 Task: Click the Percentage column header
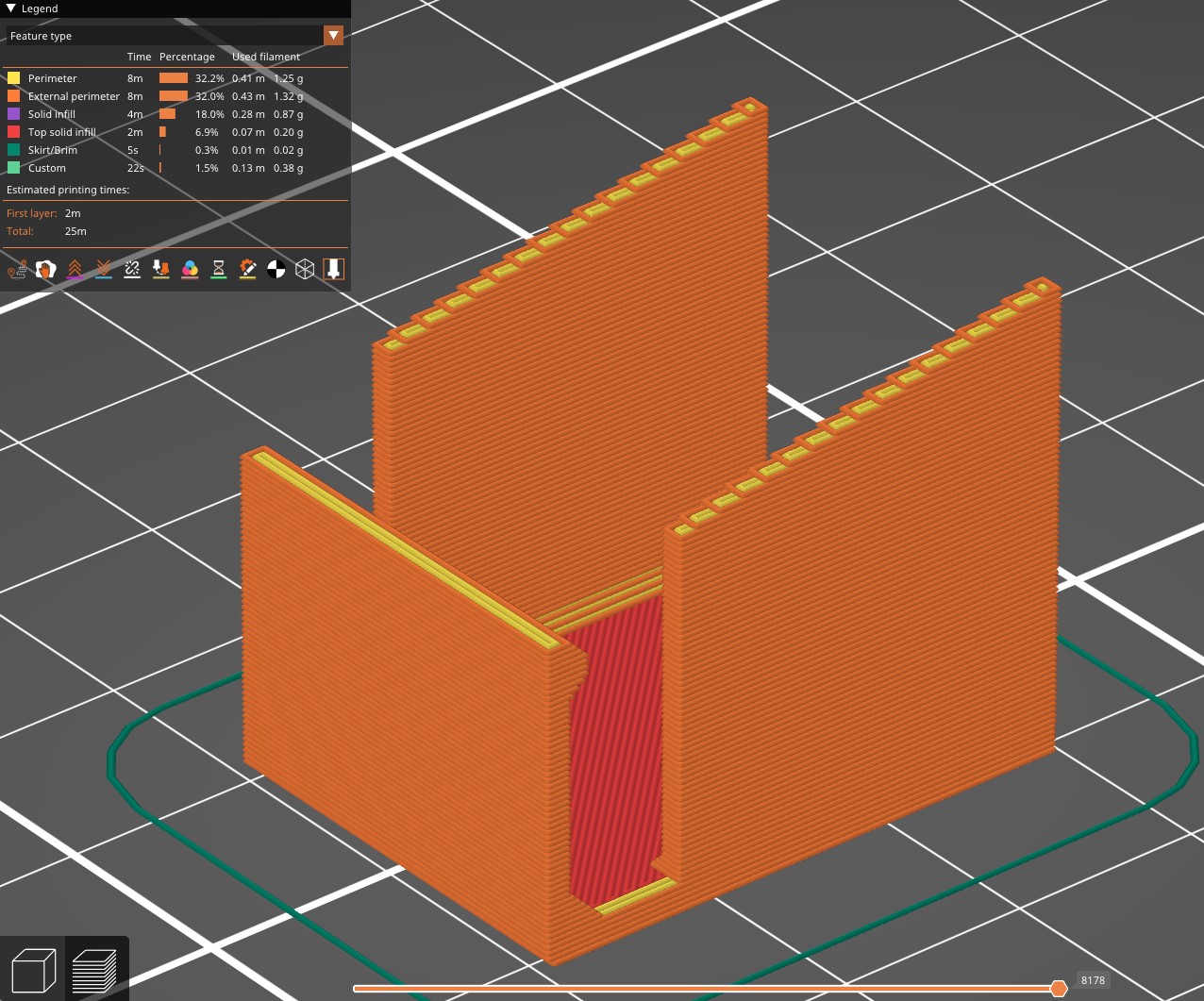(x=187, y=57)
